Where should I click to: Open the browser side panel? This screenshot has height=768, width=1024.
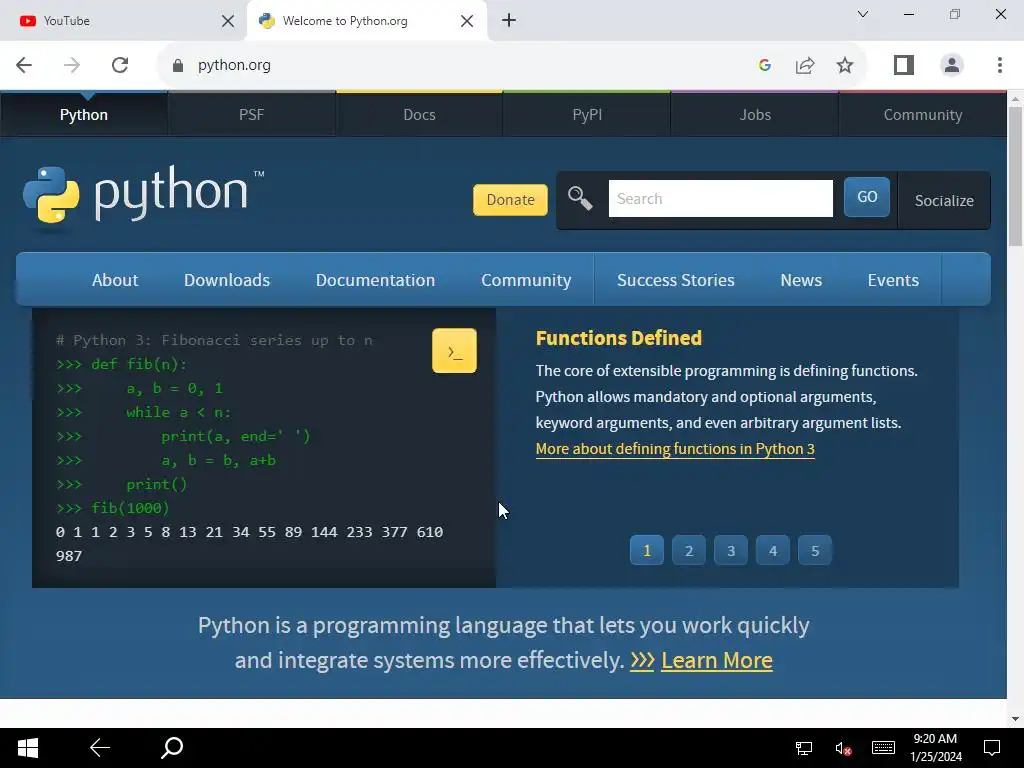pos(904,65)
